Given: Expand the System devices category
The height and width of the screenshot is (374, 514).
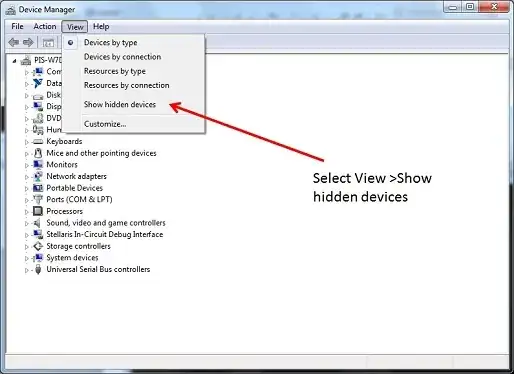Looking at the screenshot, I should pyautogui.click(x=27, y=258).
